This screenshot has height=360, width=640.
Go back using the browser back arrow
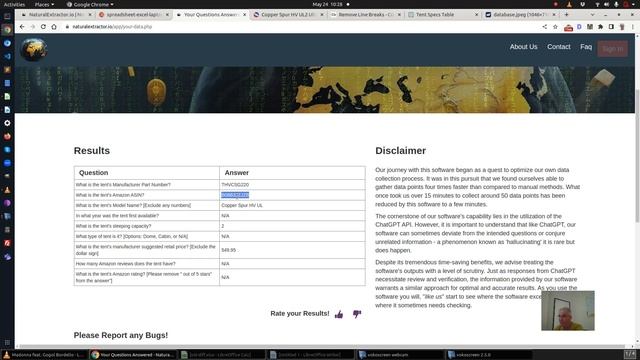click(22, 27)
